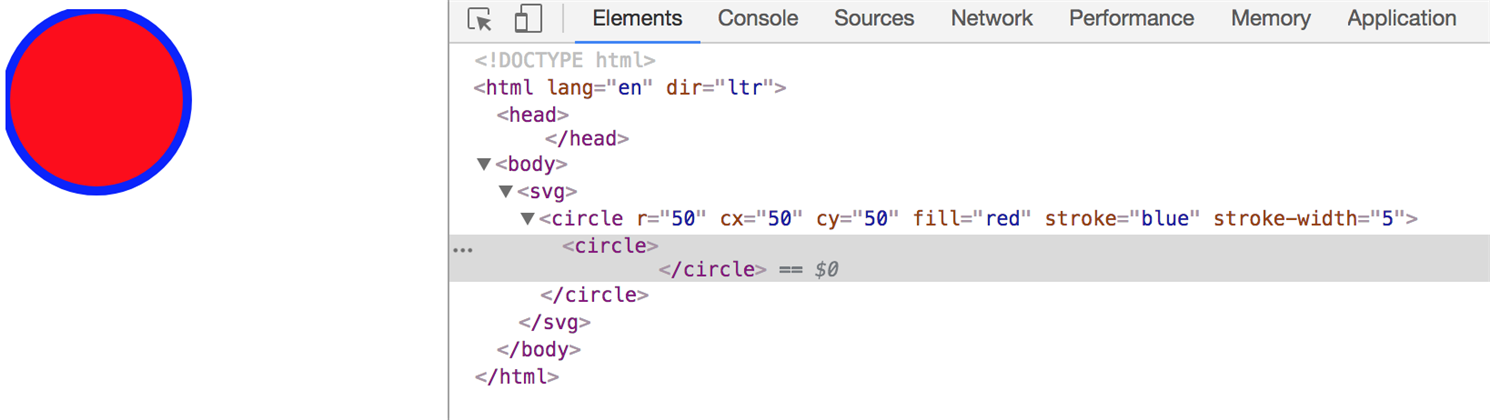Collapse the outer circle element triangle
Image resolution: width=1490 pixels, height=420 pixels.
[x=528, y=218]
